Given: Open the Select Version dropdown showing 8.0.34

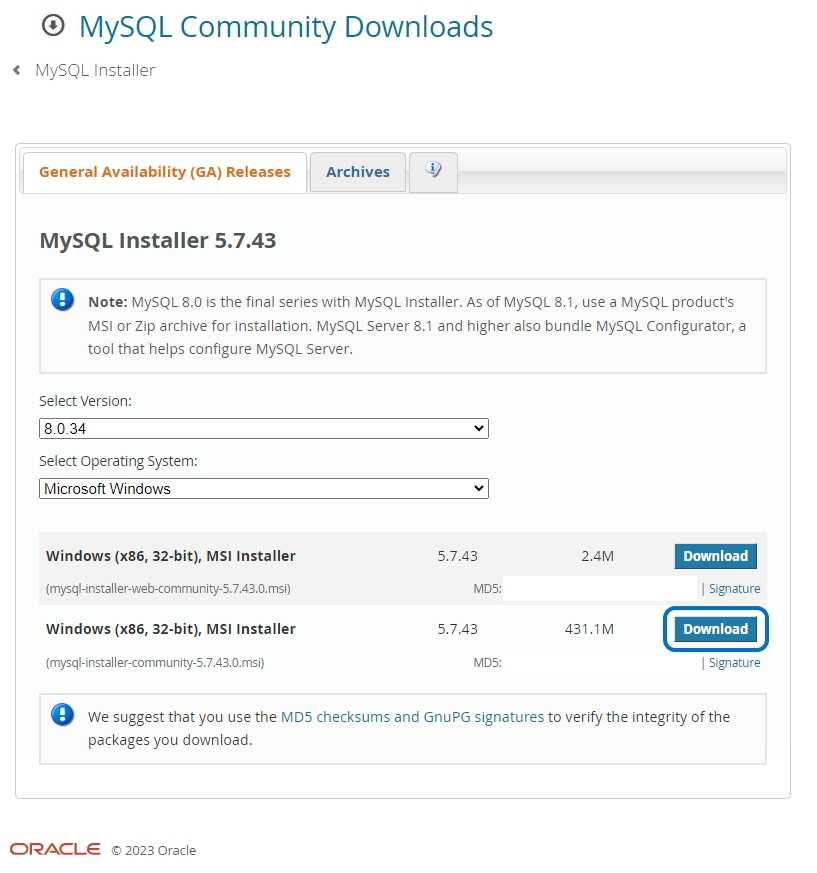Looking at the screenshot, I should pos(264,429).
